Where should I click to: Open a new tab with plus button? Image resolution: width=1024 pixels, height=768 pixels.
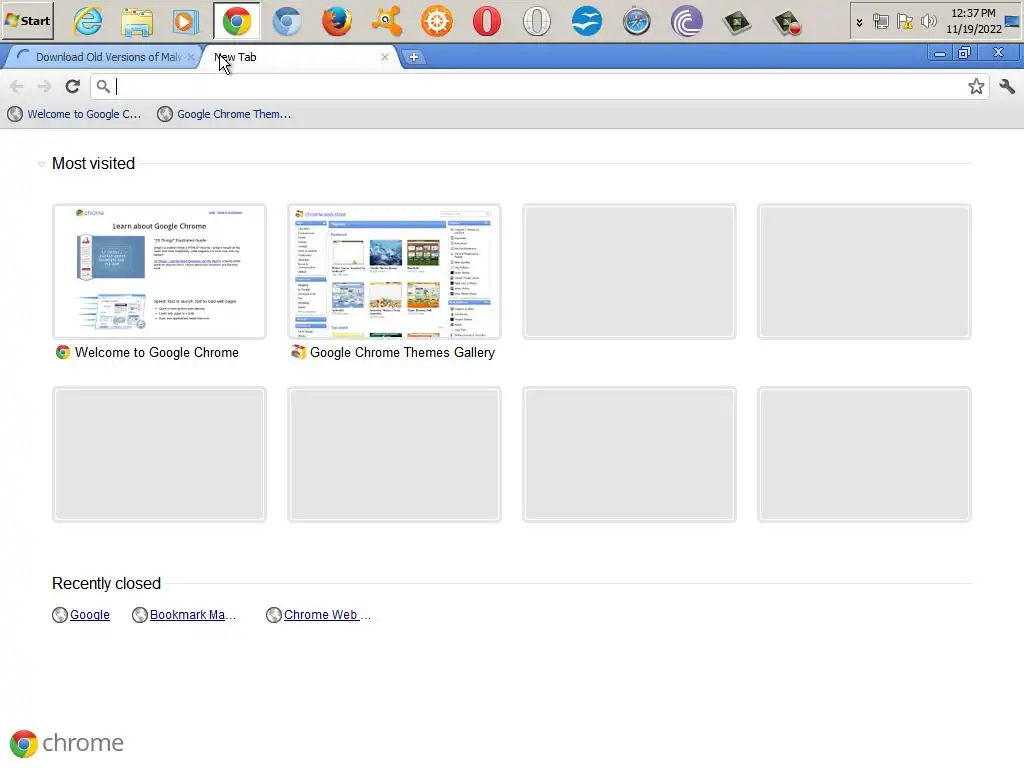click(x=413, y=57)
